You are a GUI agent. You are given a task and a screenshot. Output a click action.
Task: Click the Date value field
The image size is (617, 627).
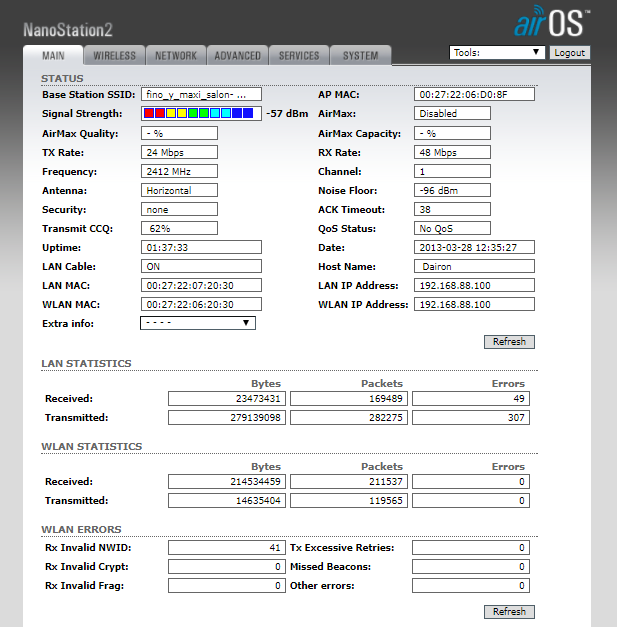tap(474, 247)
